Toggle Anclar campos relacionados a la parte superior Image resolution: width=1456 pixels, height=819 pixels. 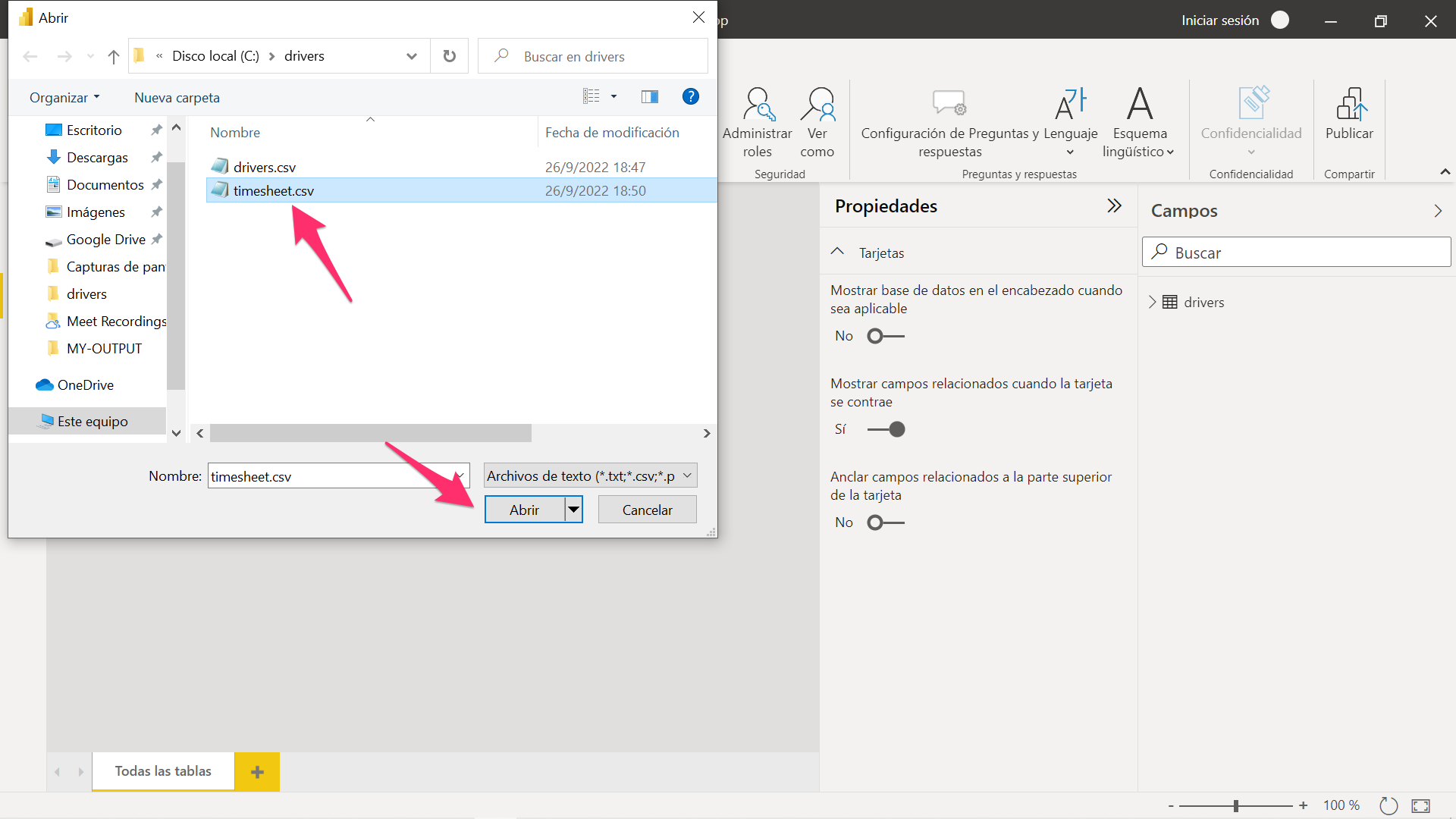click(x=886, y=522)
